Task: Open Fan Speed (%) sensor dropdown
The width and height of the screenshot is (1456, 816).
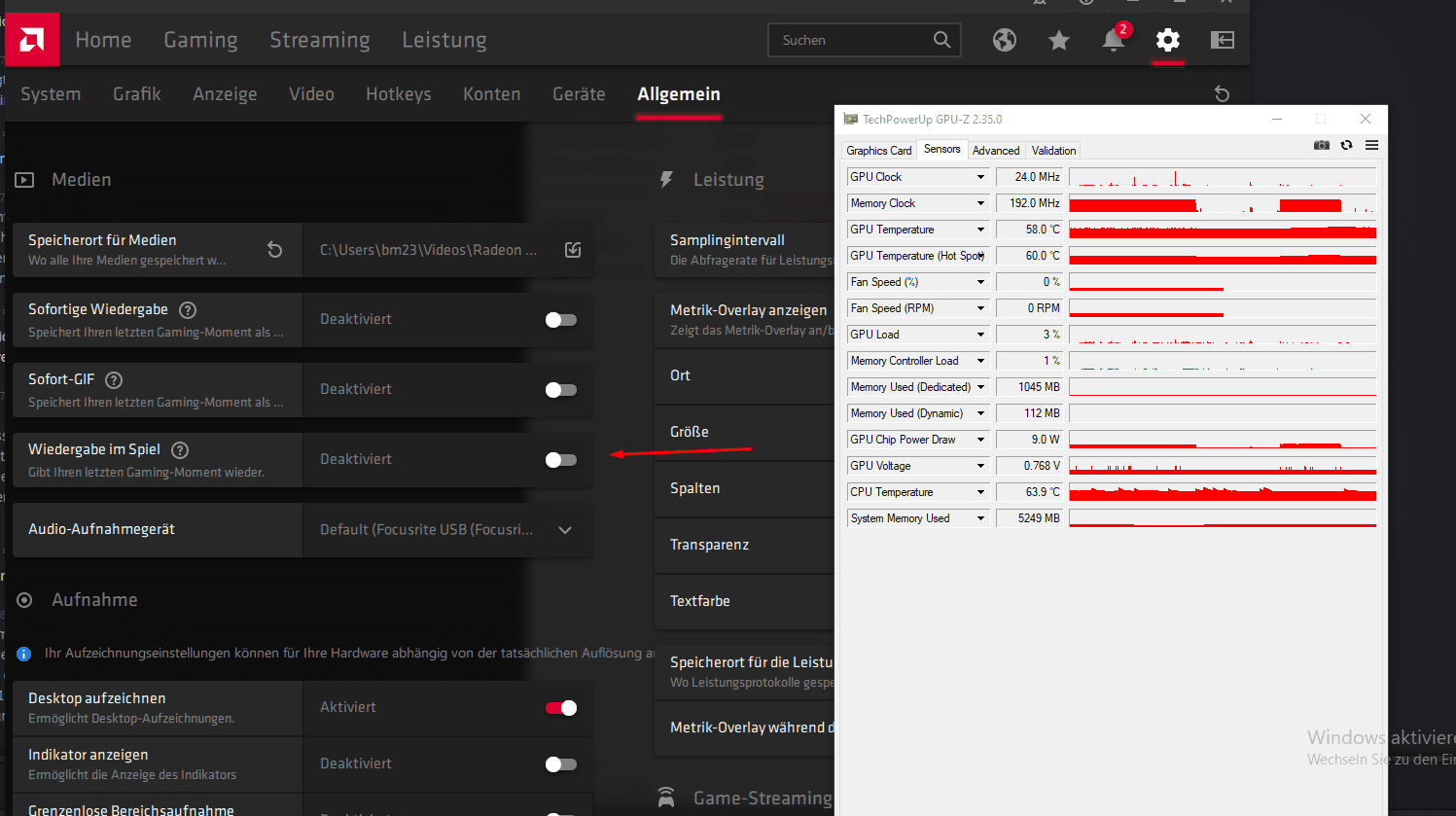Action: pyautogui.click(x=980, y=282)
